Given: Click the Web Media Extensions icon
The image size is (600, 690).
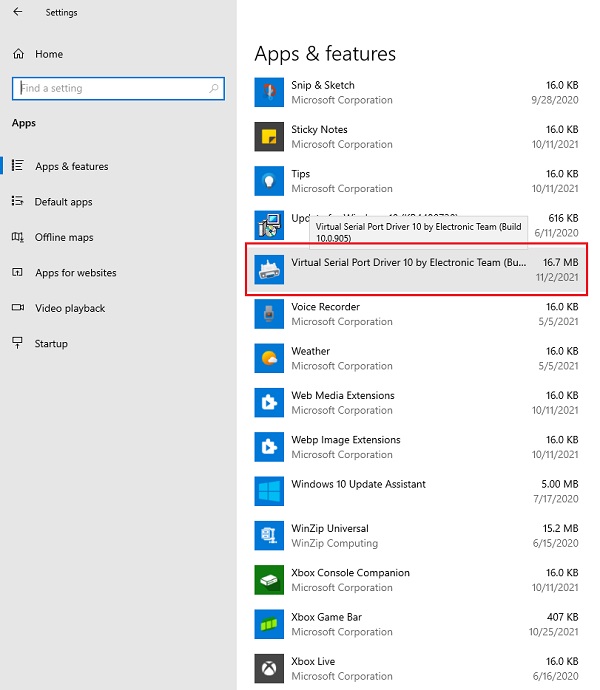Looking at the screenshot, I should [269, 402].
